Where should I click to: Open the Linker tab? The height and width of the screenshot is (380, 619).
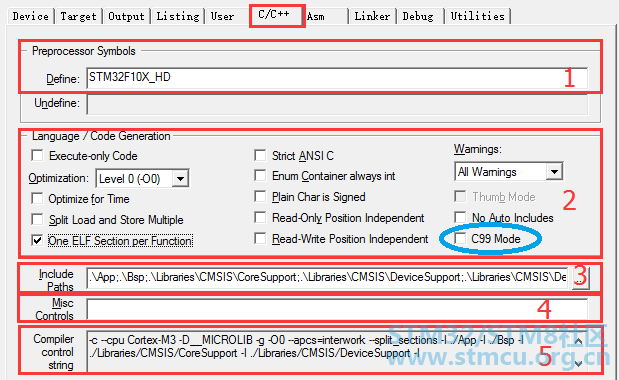coord(372,17)
